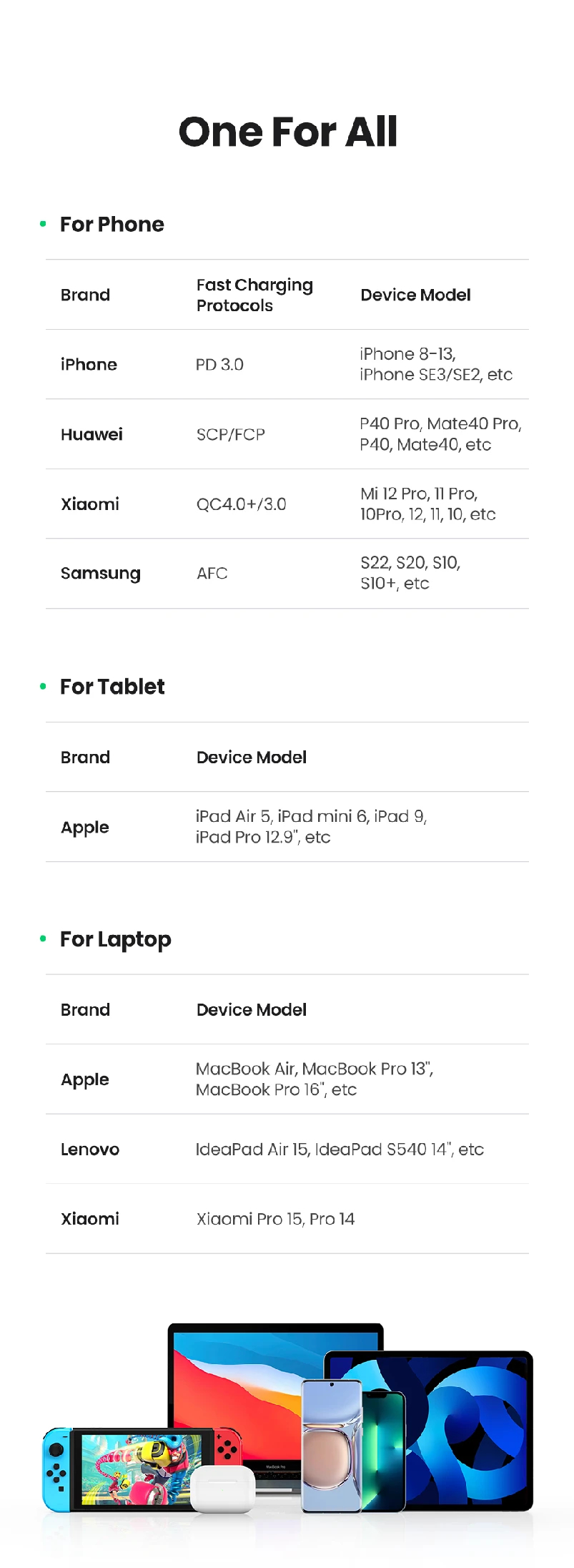Click the PD 3.0 protocol cell
The width and height of the screenshot is (574, 1568).
click(x=220, y=365)
